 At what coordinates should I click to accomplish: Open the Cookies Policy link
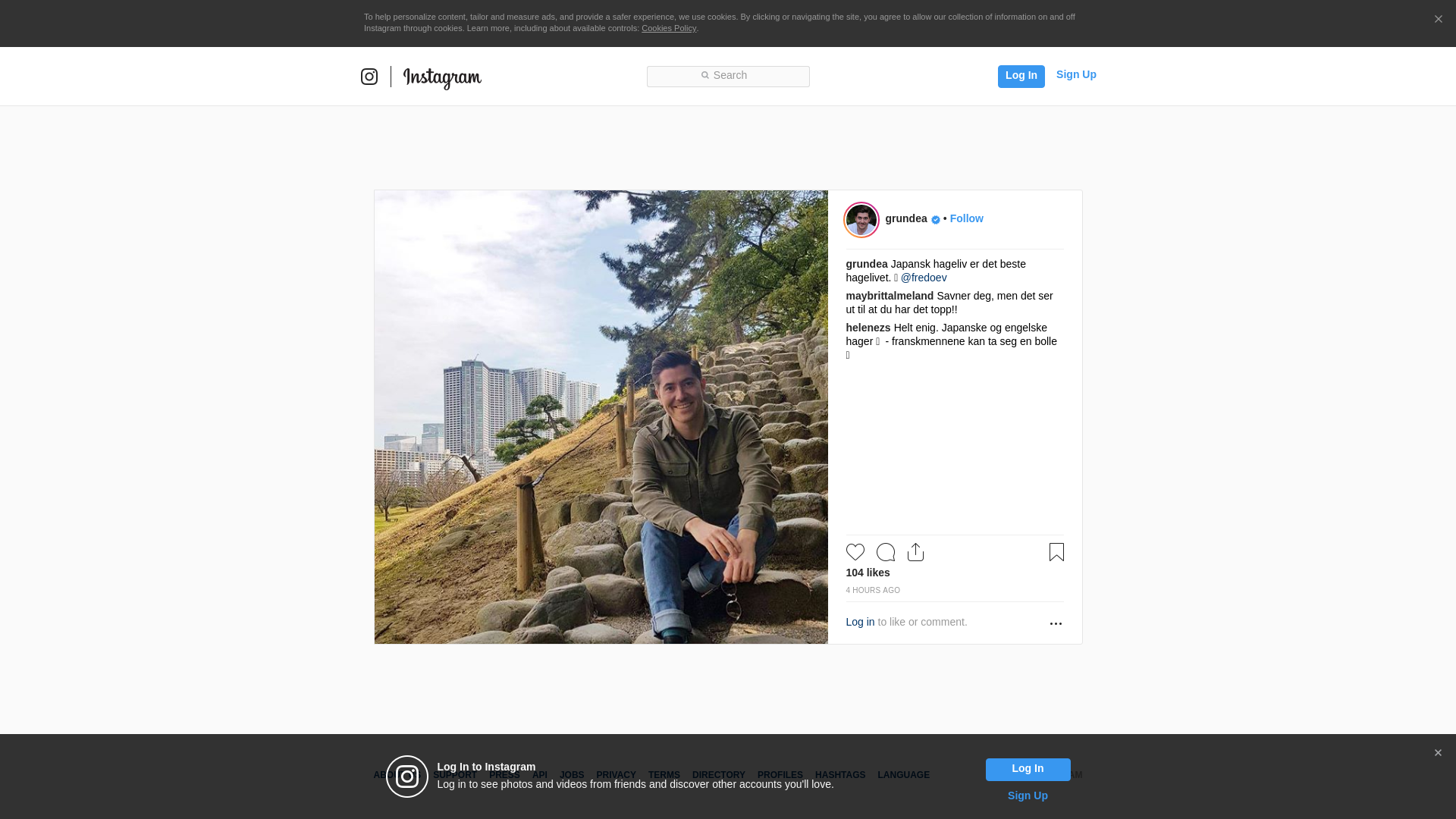click(x=668, y=28)
